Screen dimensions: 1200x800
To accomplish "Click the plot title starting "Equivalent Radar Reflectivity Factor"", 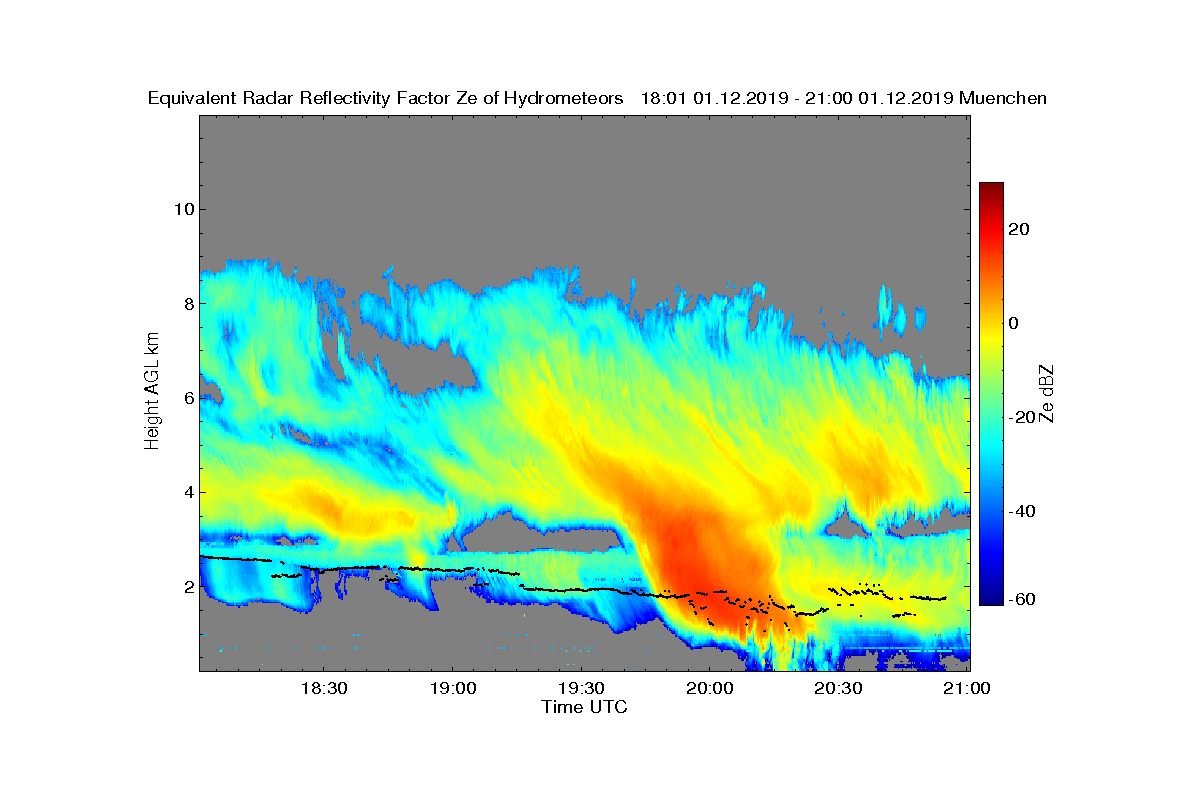I will point(597,98).
